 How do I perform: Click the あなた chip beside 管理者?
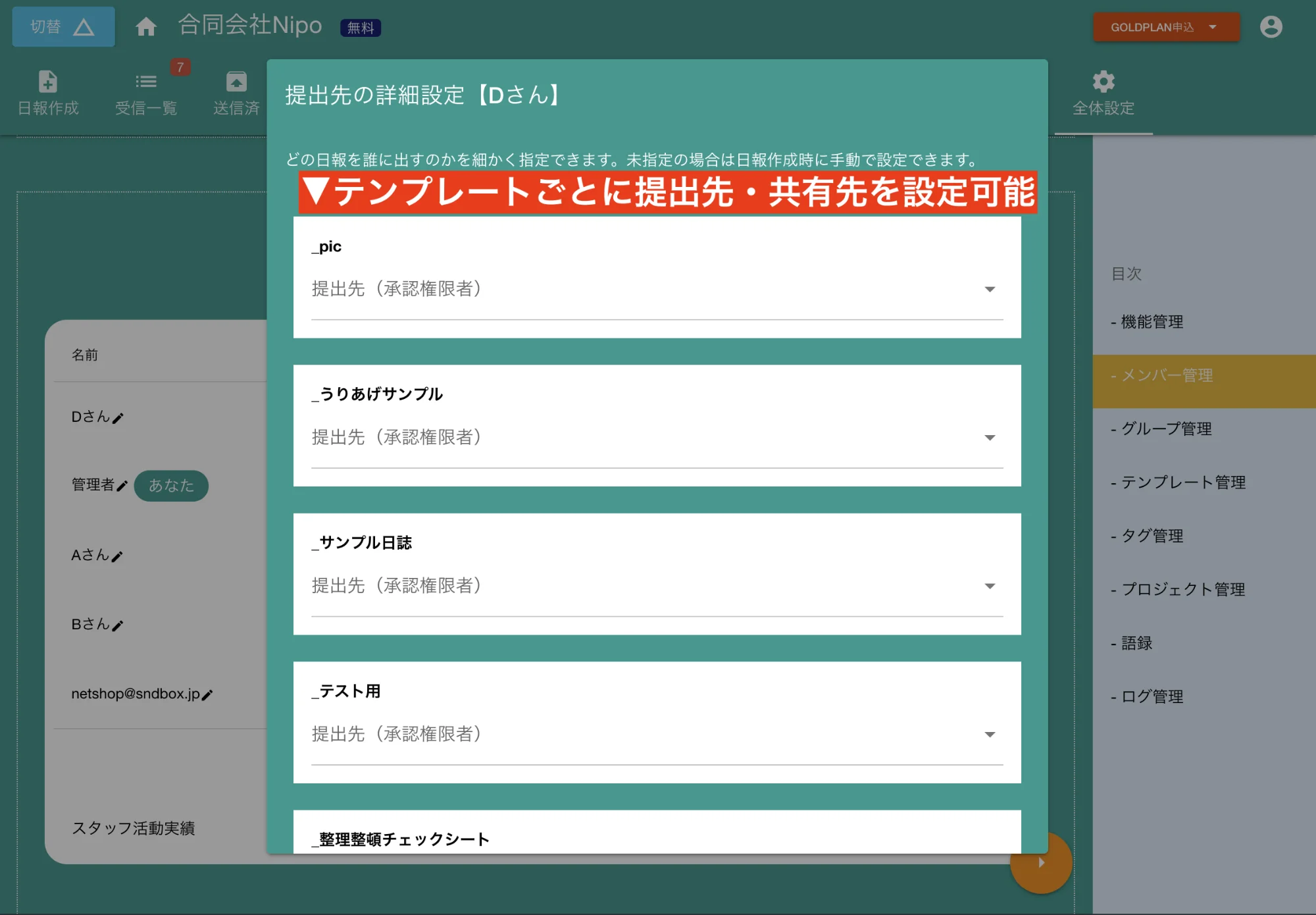[x=171, y=485]
